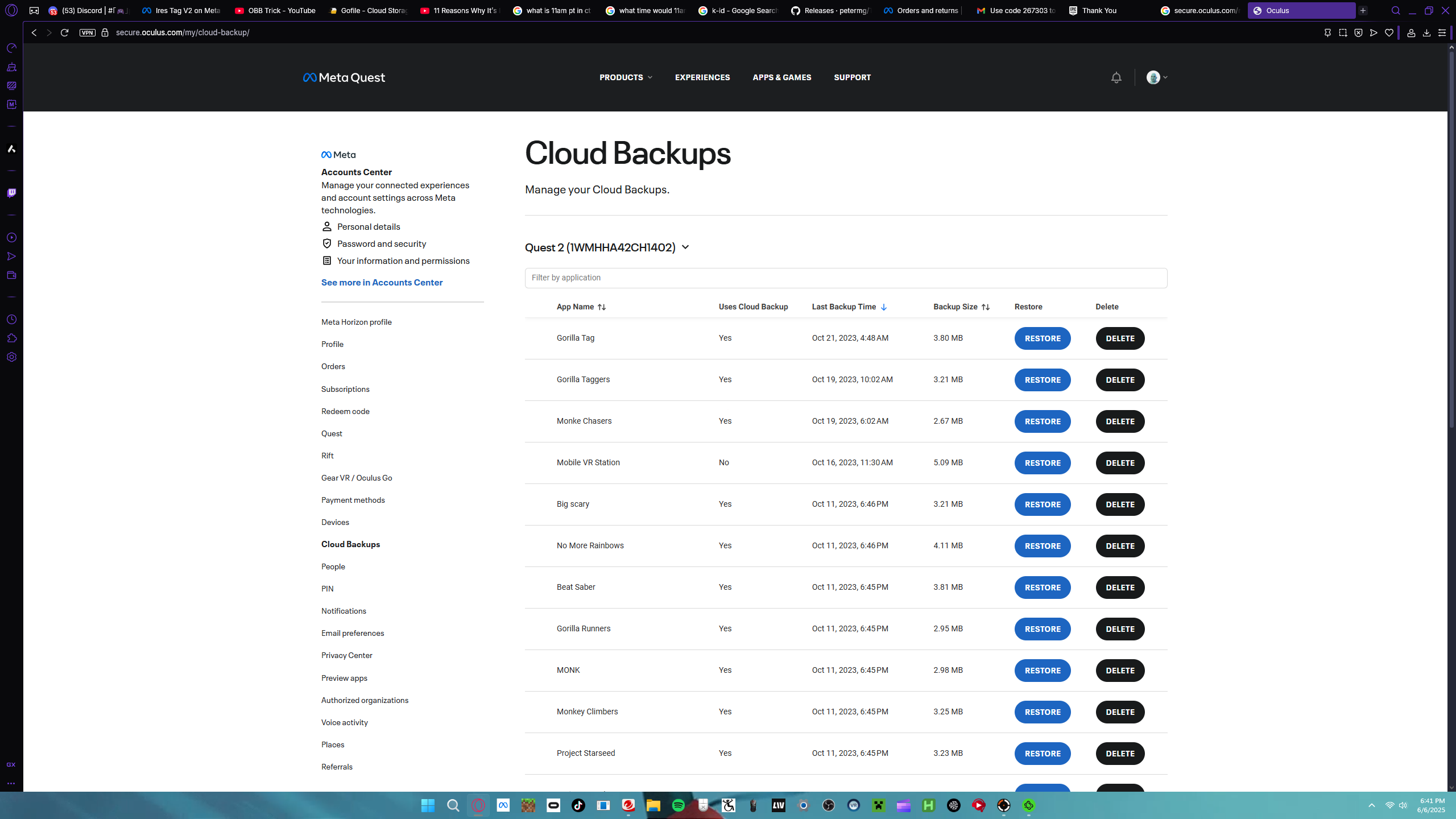Open the Windows Start menu
1456x819 pixels.
(428, 805)
